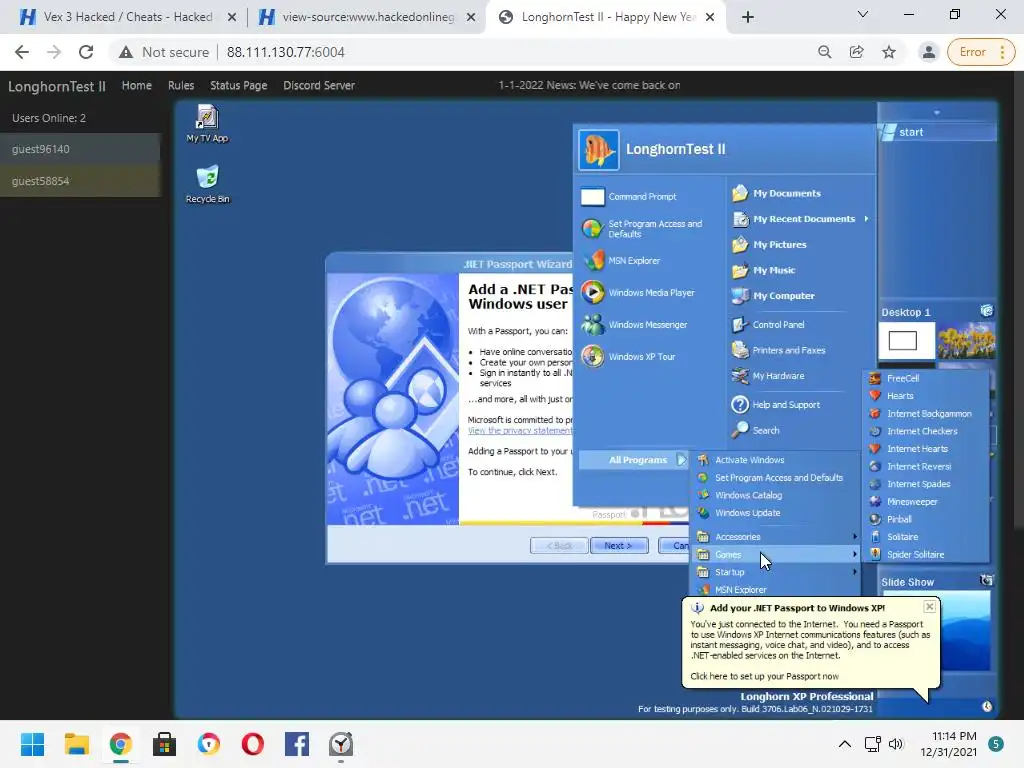
Task: Open Help and Support
Action: (776, 405)
